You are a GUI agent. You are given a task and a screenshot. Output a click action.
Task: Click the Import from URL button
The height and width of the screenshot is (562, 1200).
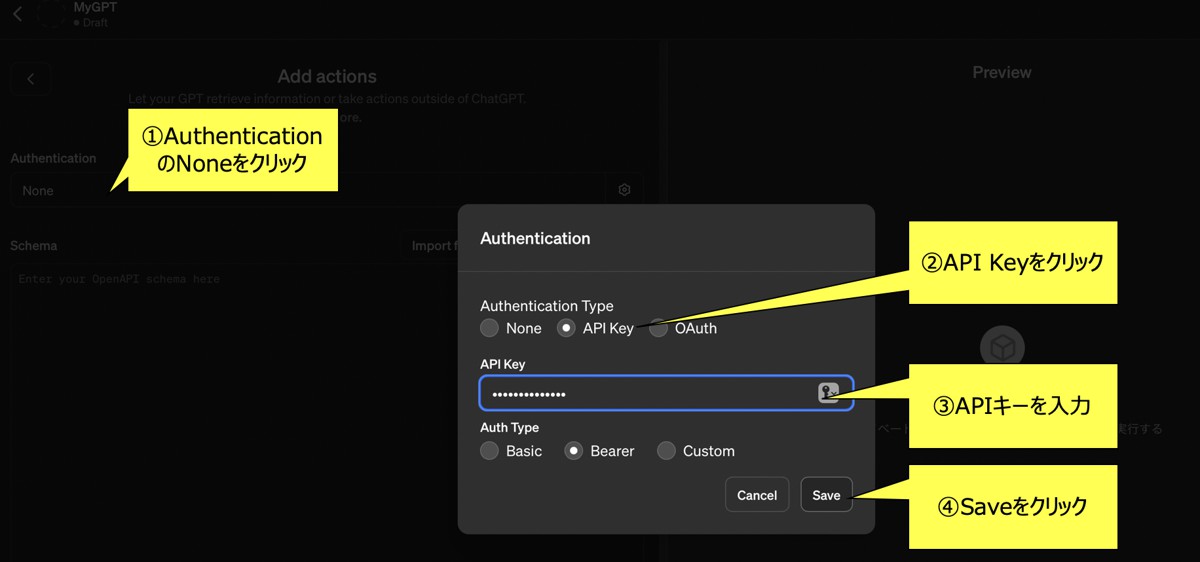tap(430, 246)
